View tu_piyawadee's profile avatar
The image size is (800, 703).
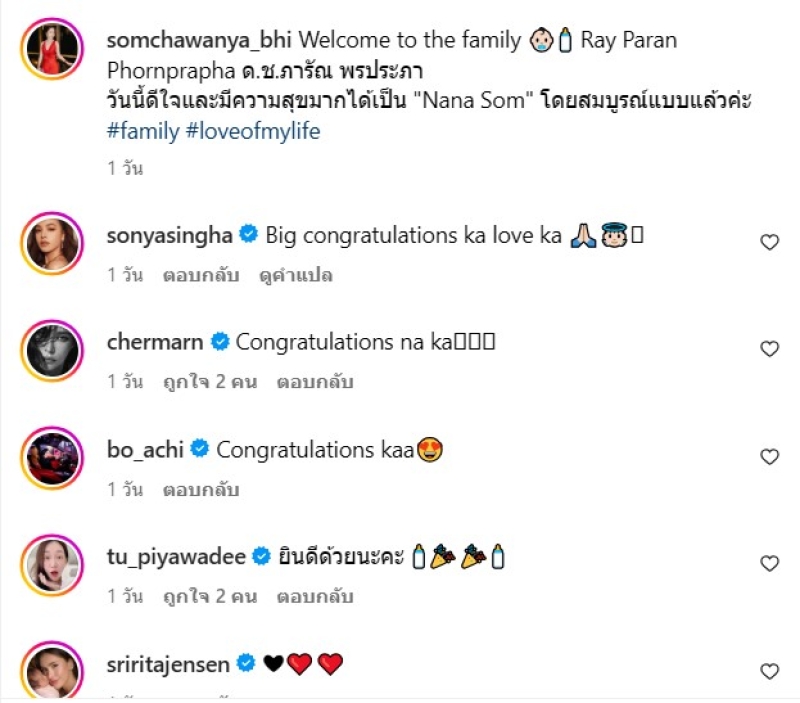55,565
